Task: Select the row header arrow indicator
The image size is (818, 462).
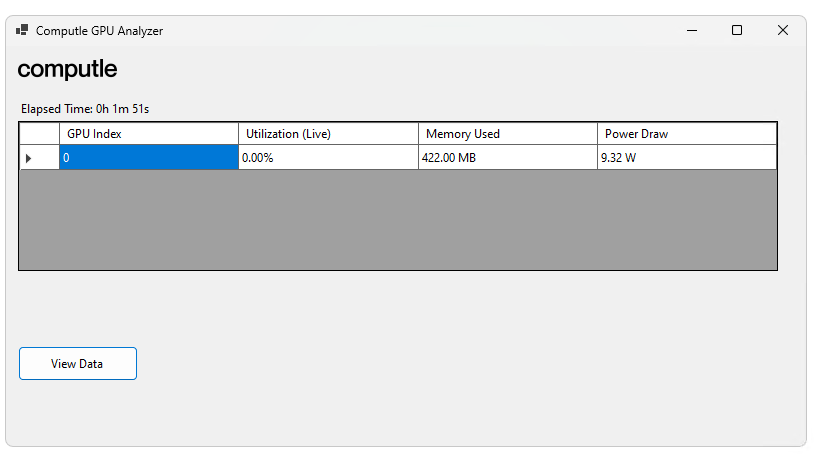Action: tap(28, 158)
